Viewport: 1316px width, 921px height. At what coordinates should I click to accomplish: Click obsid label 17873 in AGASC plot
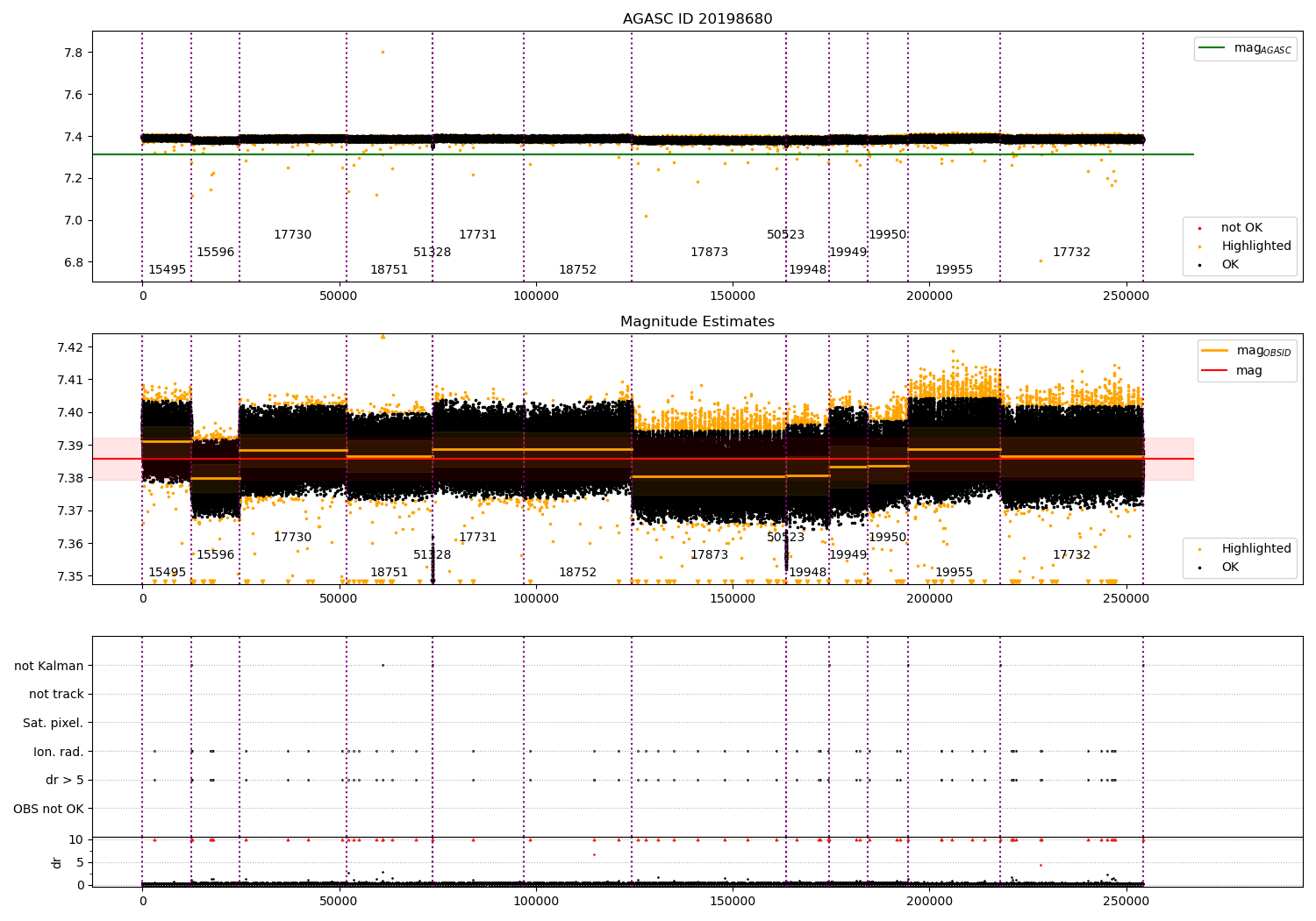coord(709,253)
